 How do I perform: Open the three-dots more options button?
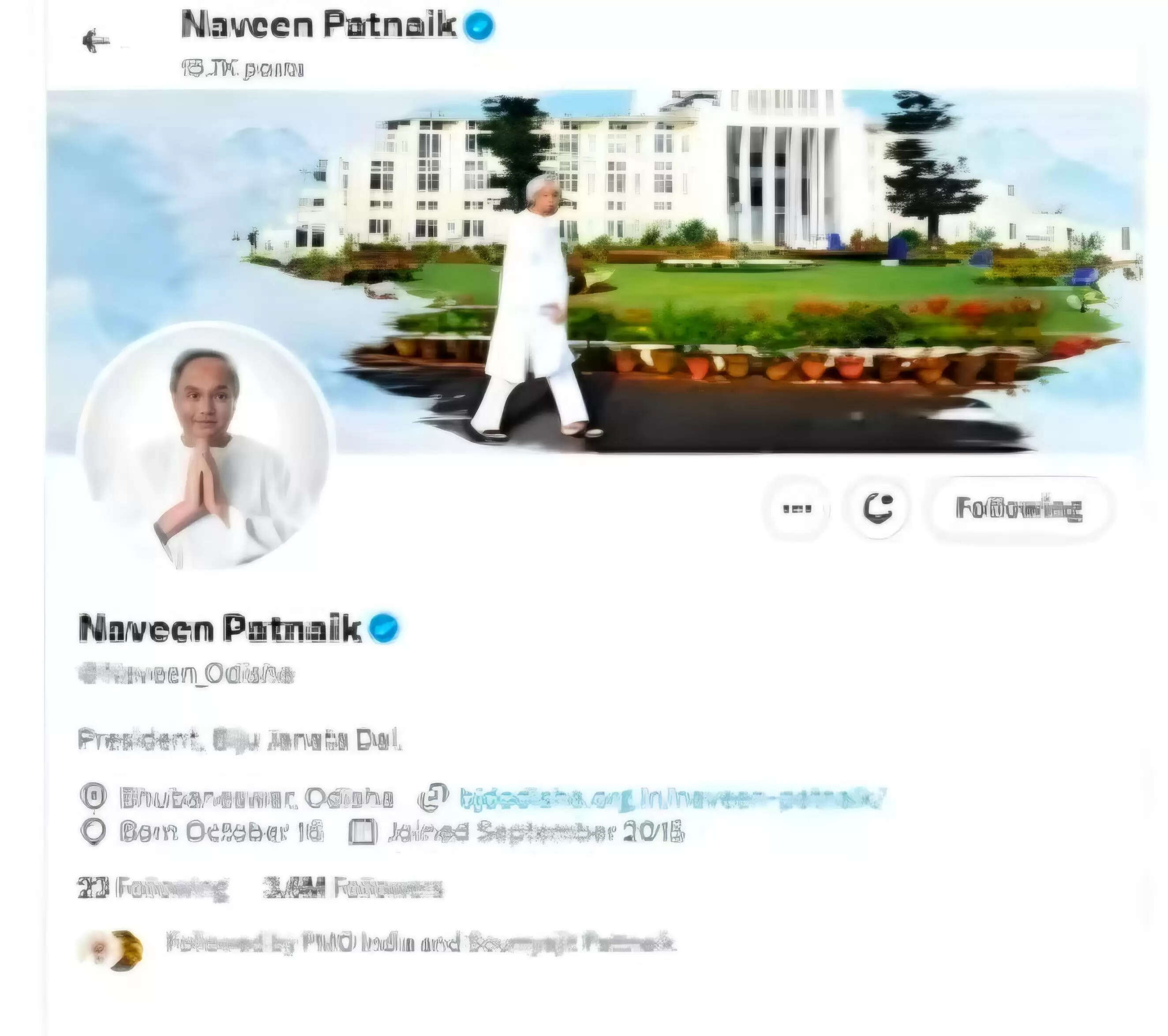796,508
